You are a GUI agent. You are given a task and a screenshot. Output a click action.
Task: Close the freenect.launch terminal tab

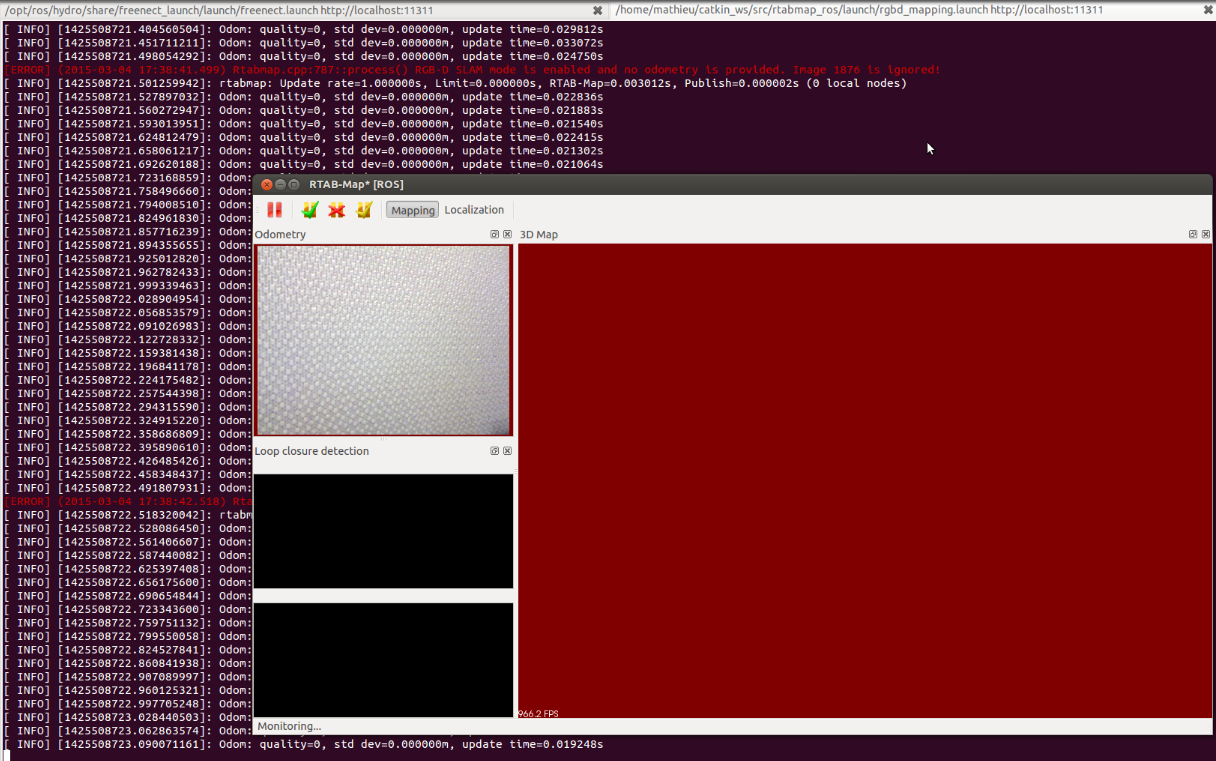598,10
